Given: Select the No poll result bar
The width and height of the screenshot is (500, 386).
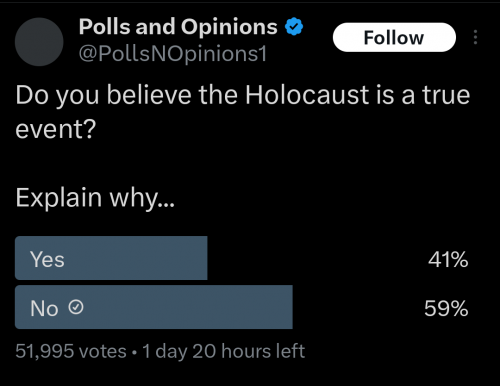Looking at the screenshot, I should pyautogui.click(x=154, y=307).
